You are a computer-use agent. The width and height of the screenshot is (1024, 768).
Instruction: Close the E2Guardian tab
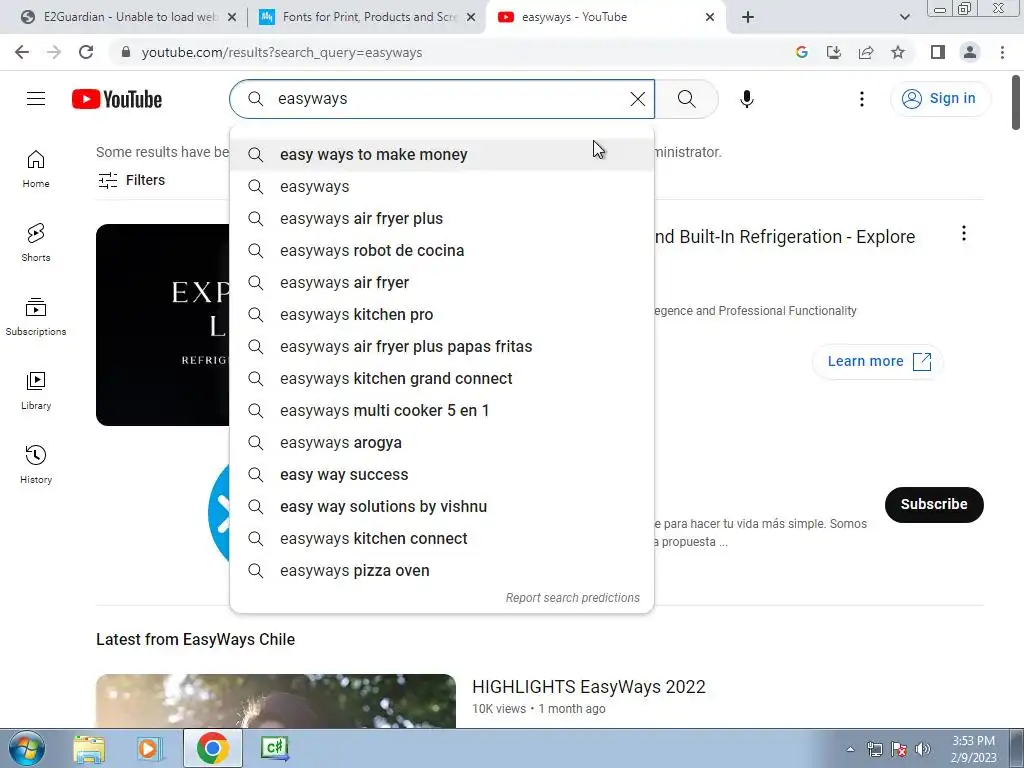click(232, 18)
